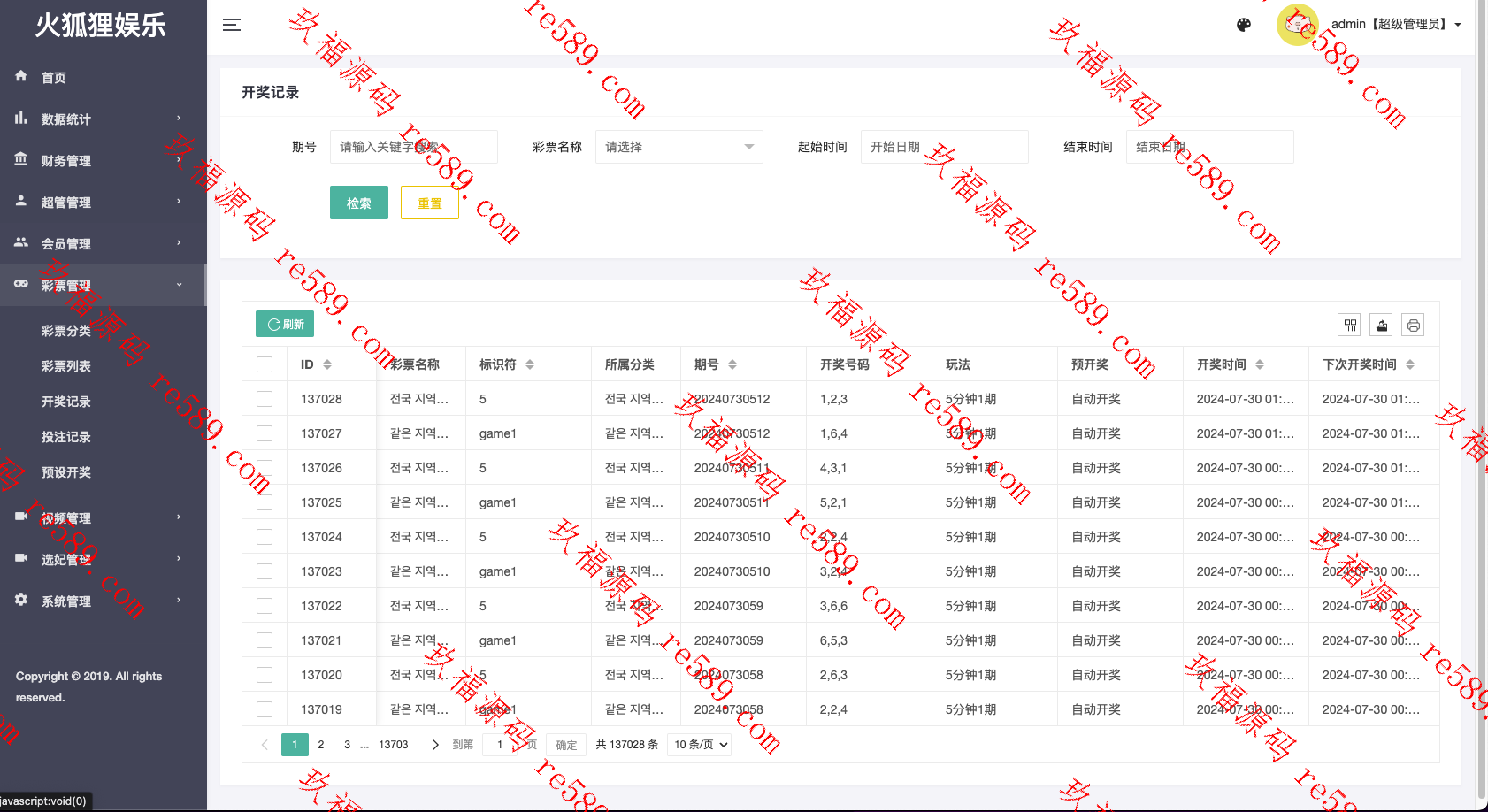Viewport: 1488px width, 812px height.
Task: Click the 超管管理 person icon
Action: point(21,201)
